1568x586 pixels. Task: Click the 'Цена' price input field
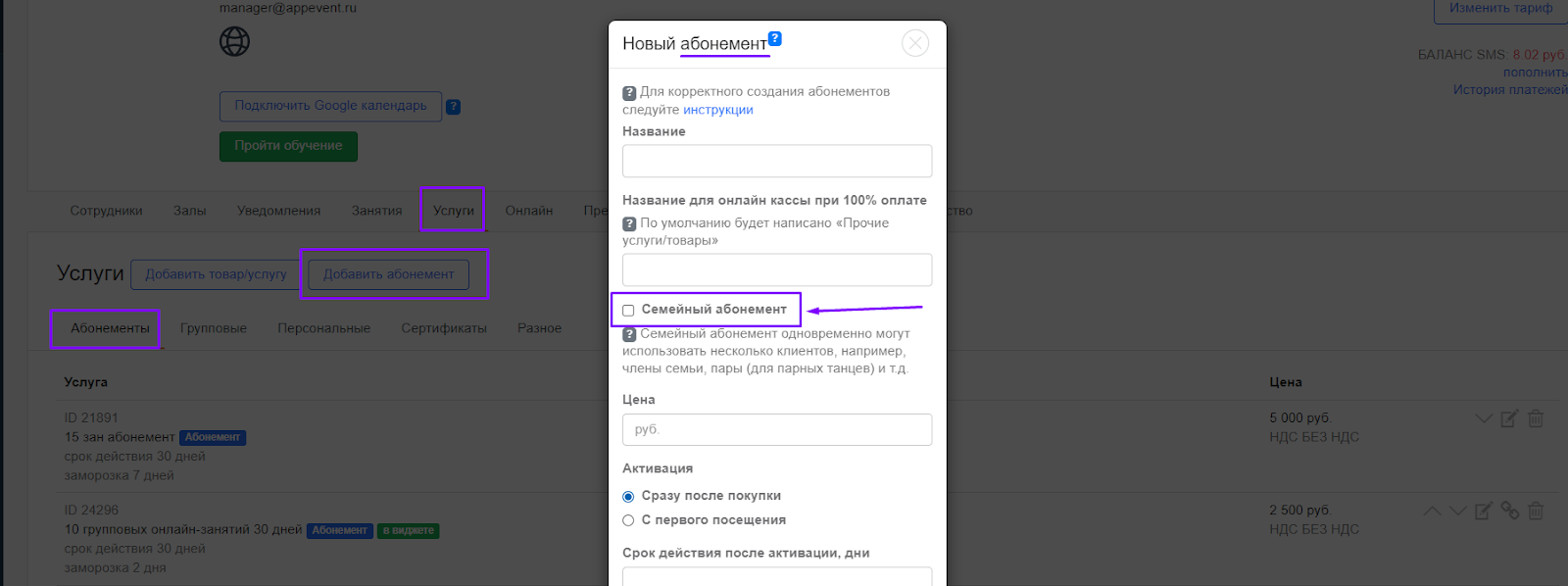776,429
